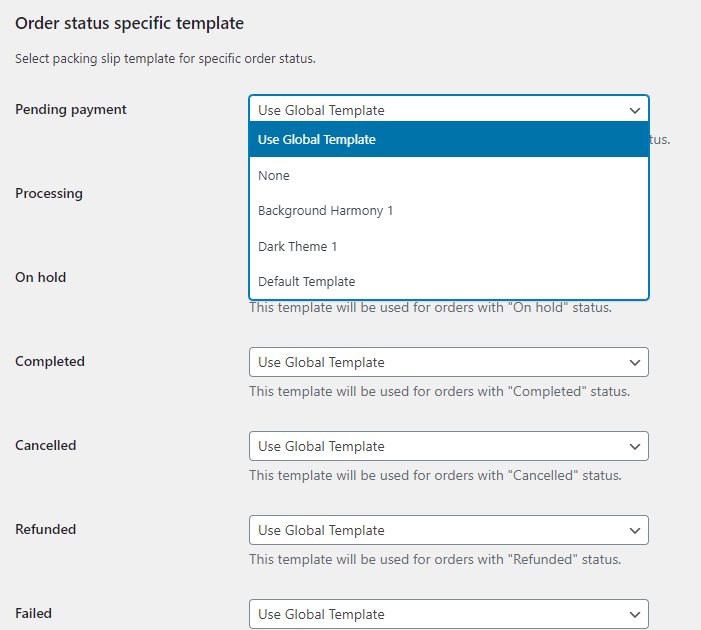This screenshot has height=630, width=701.
Task: Click the 'Completed' field label
Action: tap(50, 361)
